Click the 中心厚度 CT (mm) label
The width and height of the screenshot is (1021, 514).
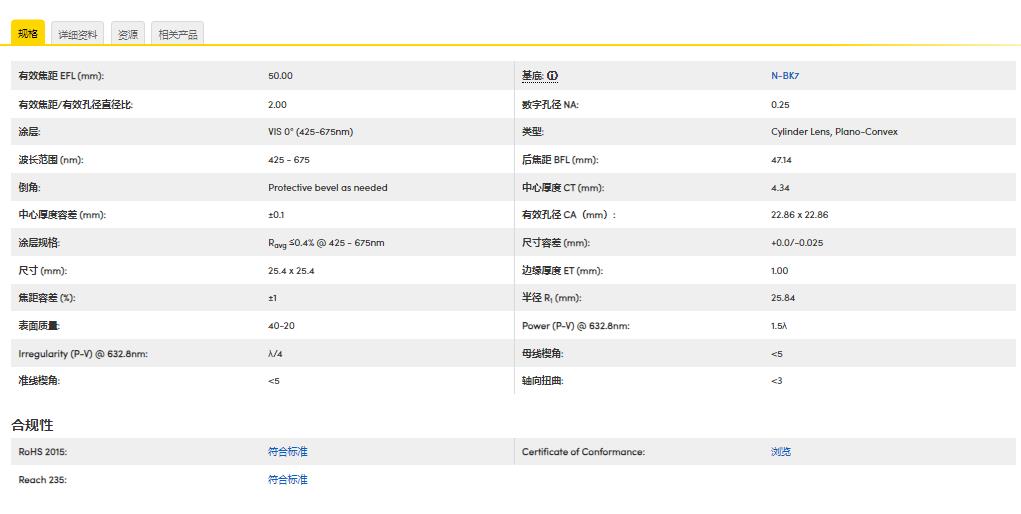563,188
